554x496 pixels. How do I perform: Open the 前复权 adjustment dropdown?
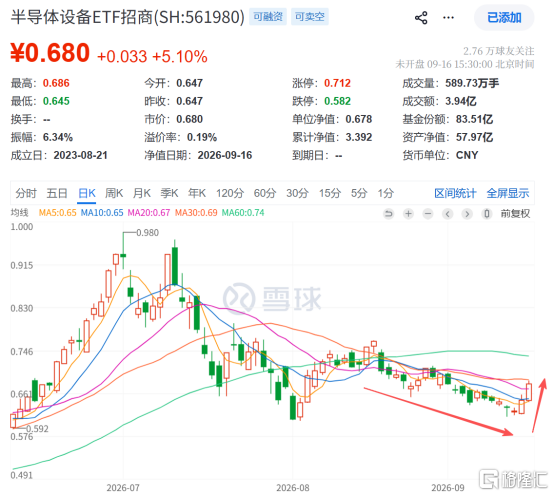(x=515, y=214)
